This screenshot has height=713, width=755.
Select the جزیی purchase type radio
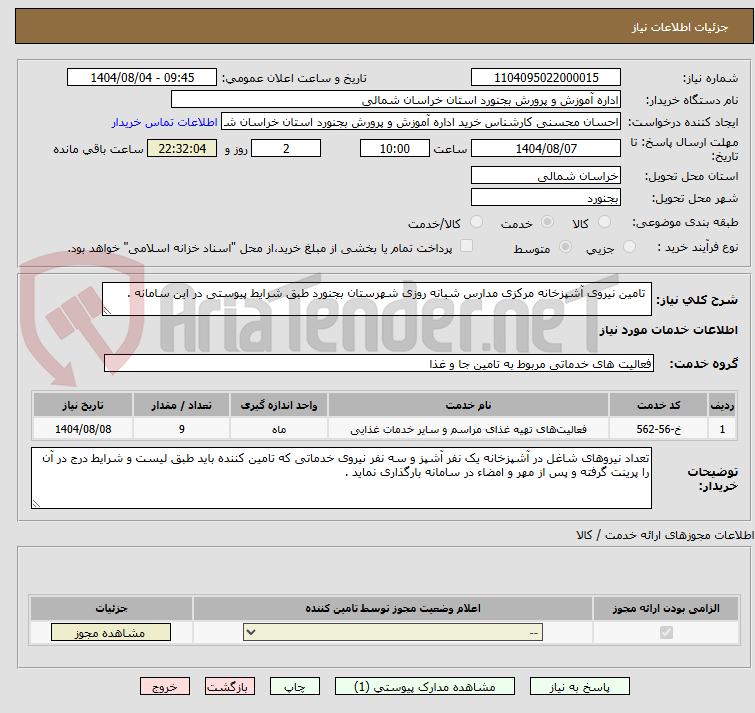point(629,247)
